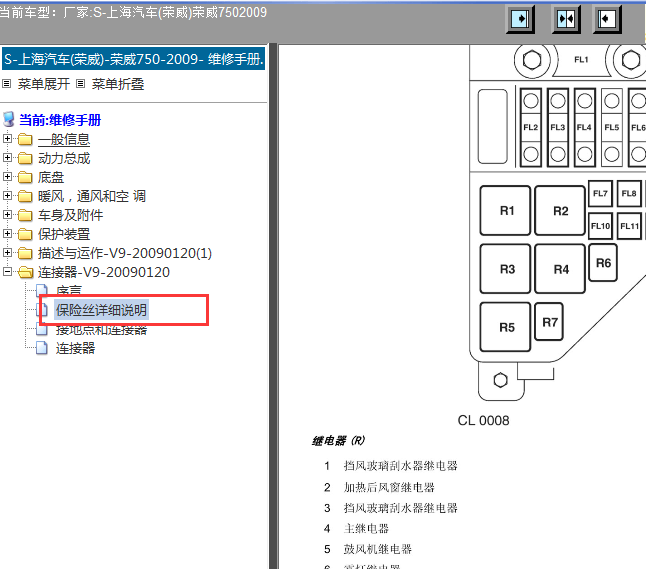
Task: Click the S-上海汽车(荣威)-荣威750-2009 header
Action: 133,59
